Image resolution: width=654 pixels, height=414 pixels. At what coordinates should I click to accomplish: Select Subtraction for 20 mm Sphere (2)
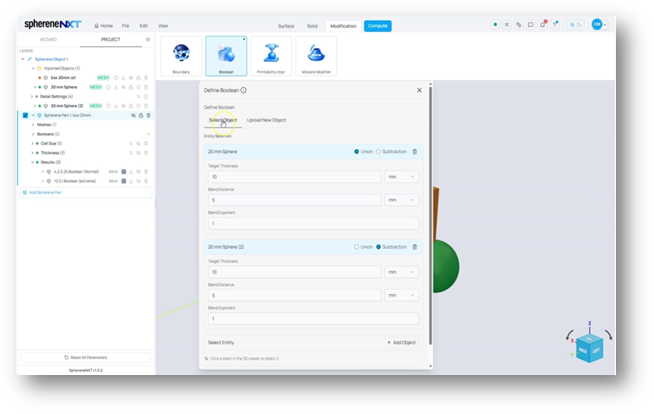[x=379, y=247]
